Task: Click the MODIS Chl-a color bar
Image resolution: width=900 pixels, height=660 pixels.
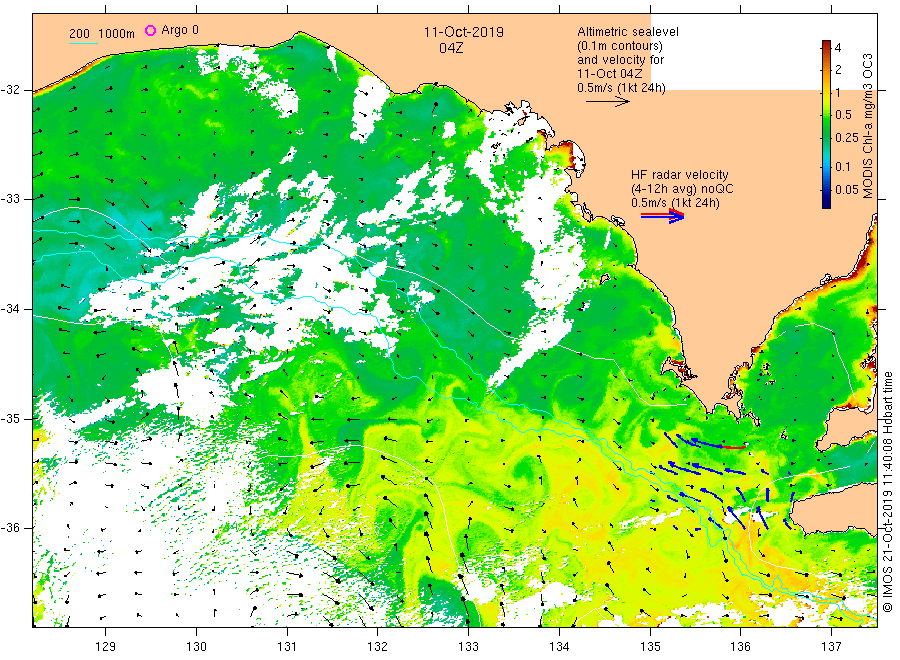Action: tap(826, 124)
